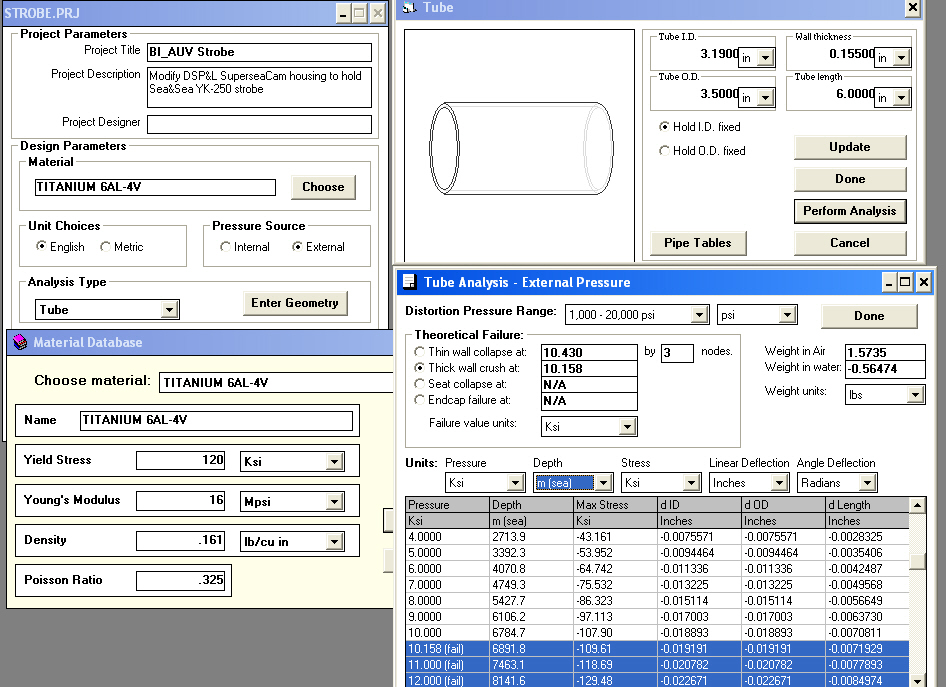Open Density lb/cu in unit dropdown
The image size is (946, 687).
pyautogui.click(x=334, y=542)
